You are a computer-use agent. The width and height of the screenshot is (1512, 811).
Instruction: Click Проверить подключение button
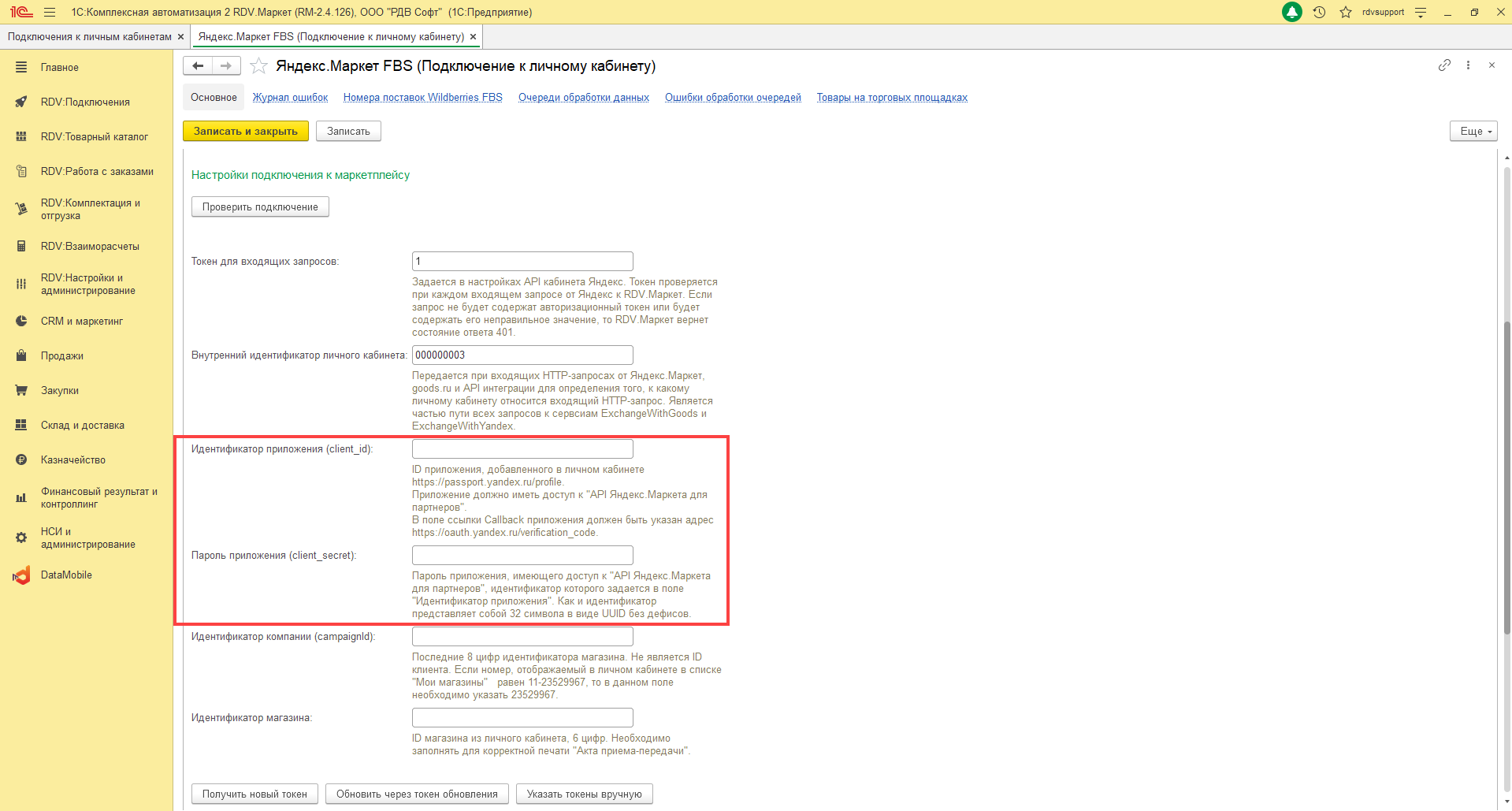[260, 207]
